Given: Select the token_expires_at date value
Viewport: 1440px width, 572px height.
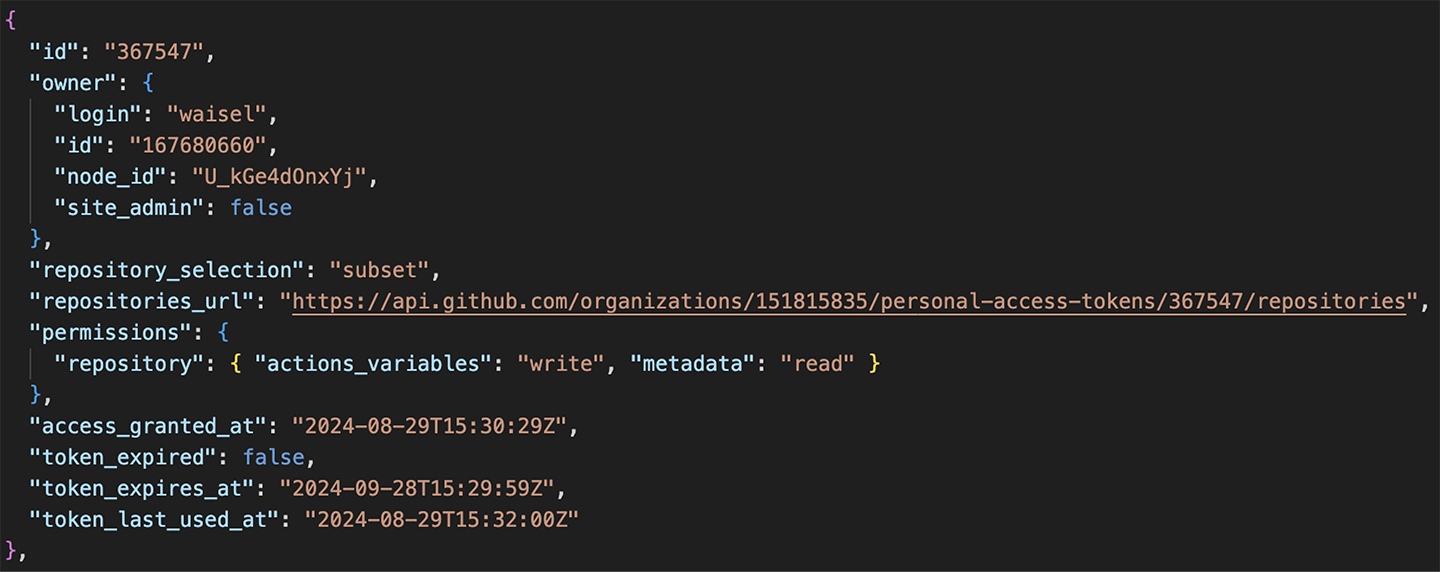Looking at the screenshot, I should pos(418,488).
